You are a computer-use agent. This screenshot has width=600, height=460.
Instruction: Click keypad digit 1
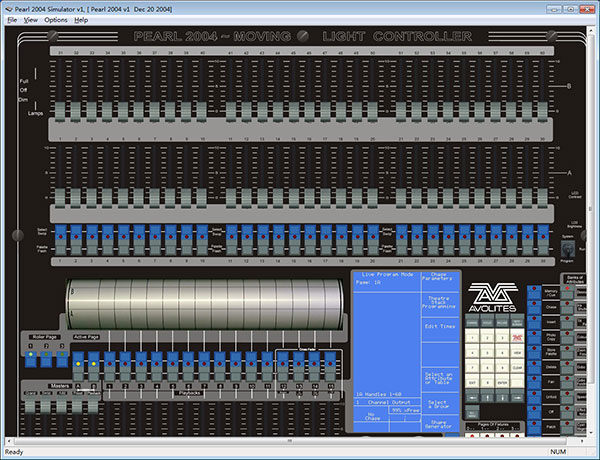[472, 338]
